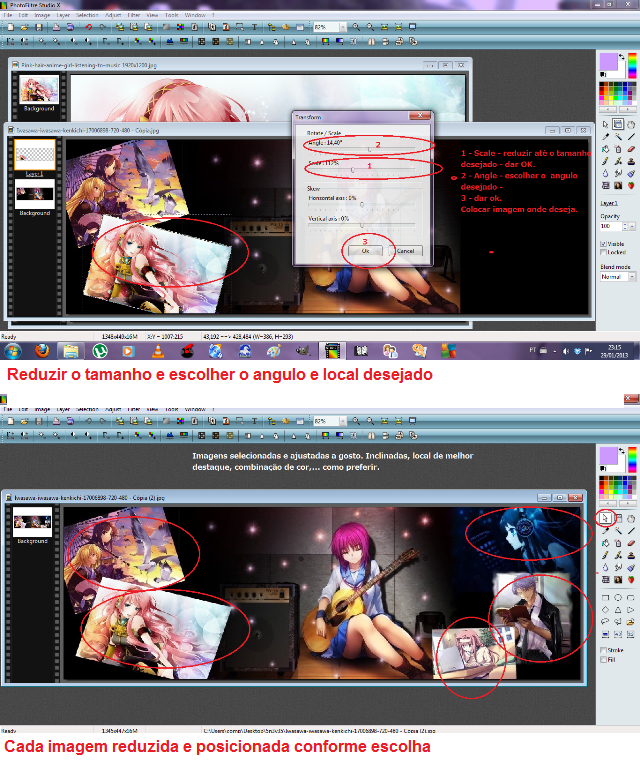This screenshot has height=772, width=640.
Task: Pick the strawberry Nozzle tool in upper tool palette
Action: click(631, 186)
